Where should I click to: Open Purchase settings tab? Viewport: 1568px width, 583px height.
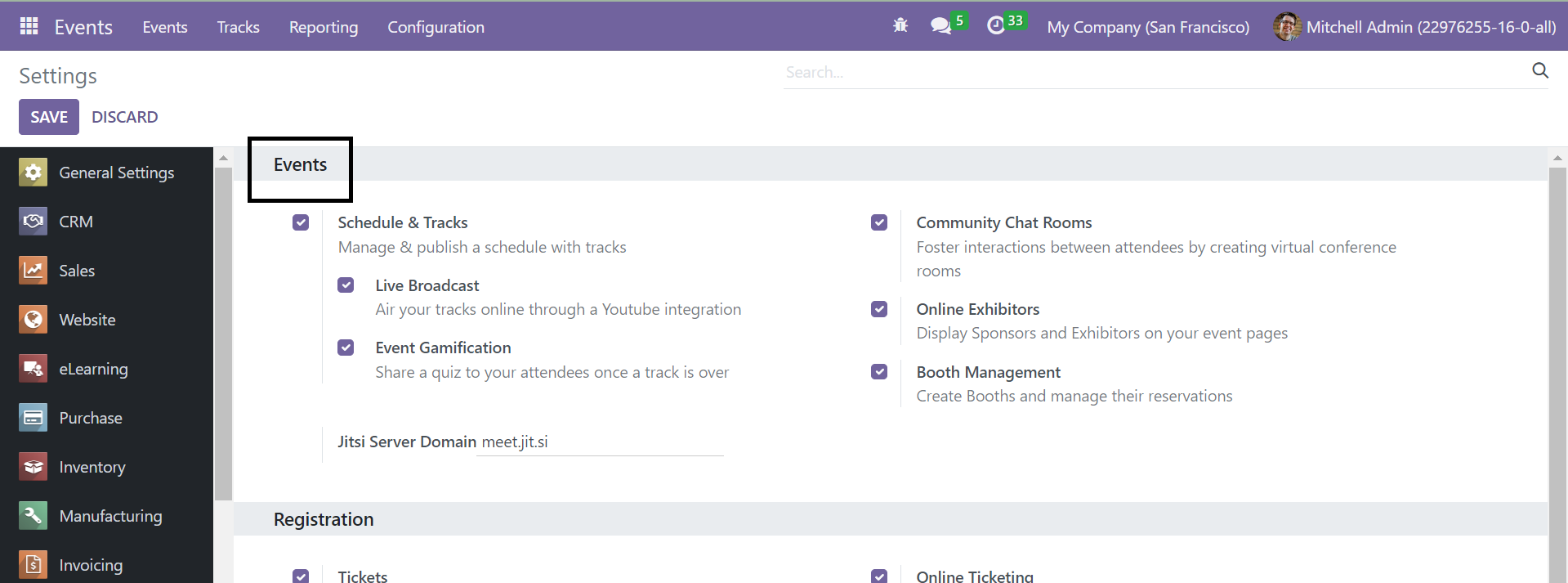[x=91, y=418]
